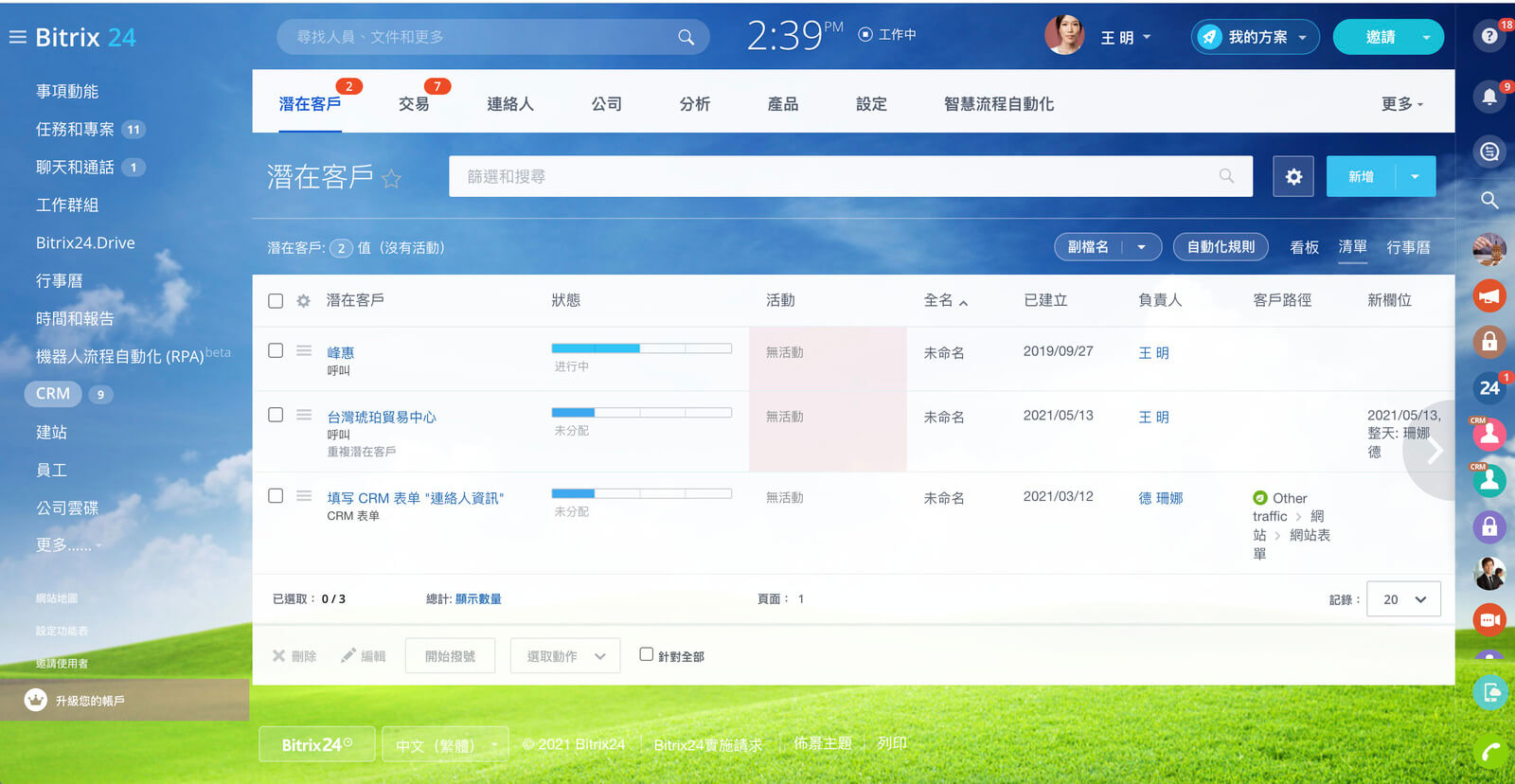Enable 針對全部 checkbox
This screenshot has height=784, width=1515.
click(x=646, y=654)
